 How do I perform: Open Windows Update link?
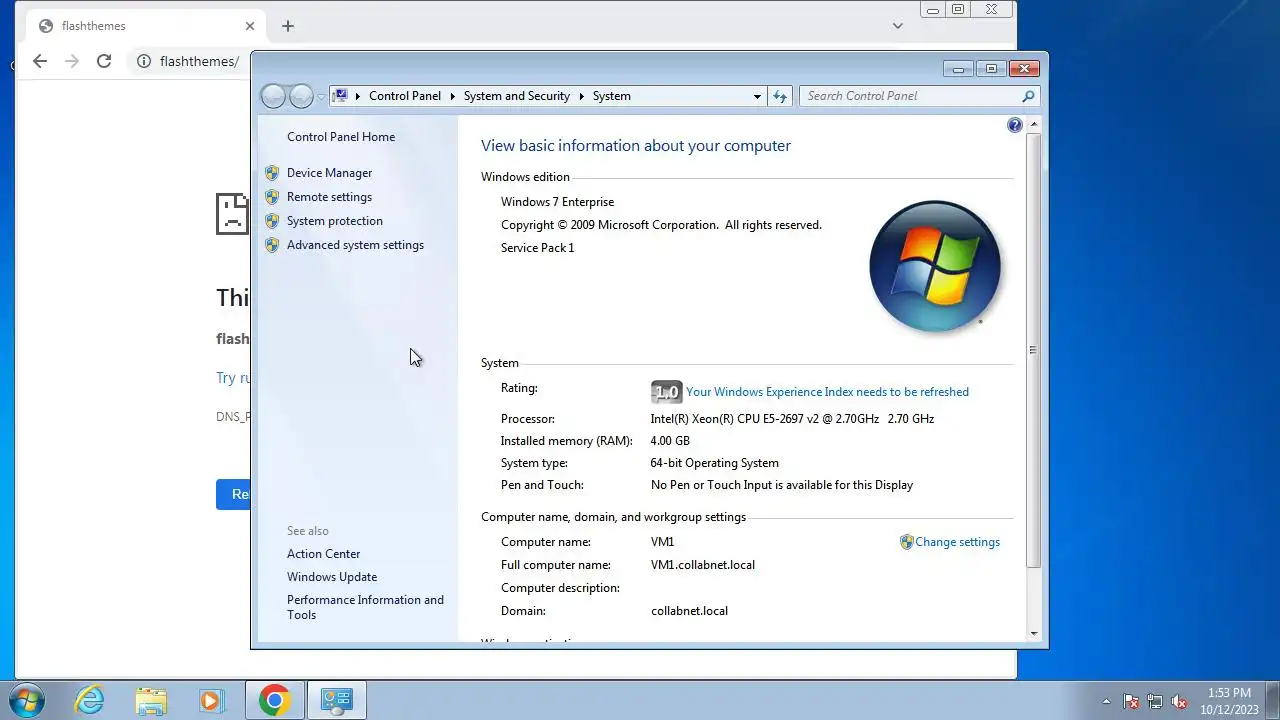pos(332,577)
